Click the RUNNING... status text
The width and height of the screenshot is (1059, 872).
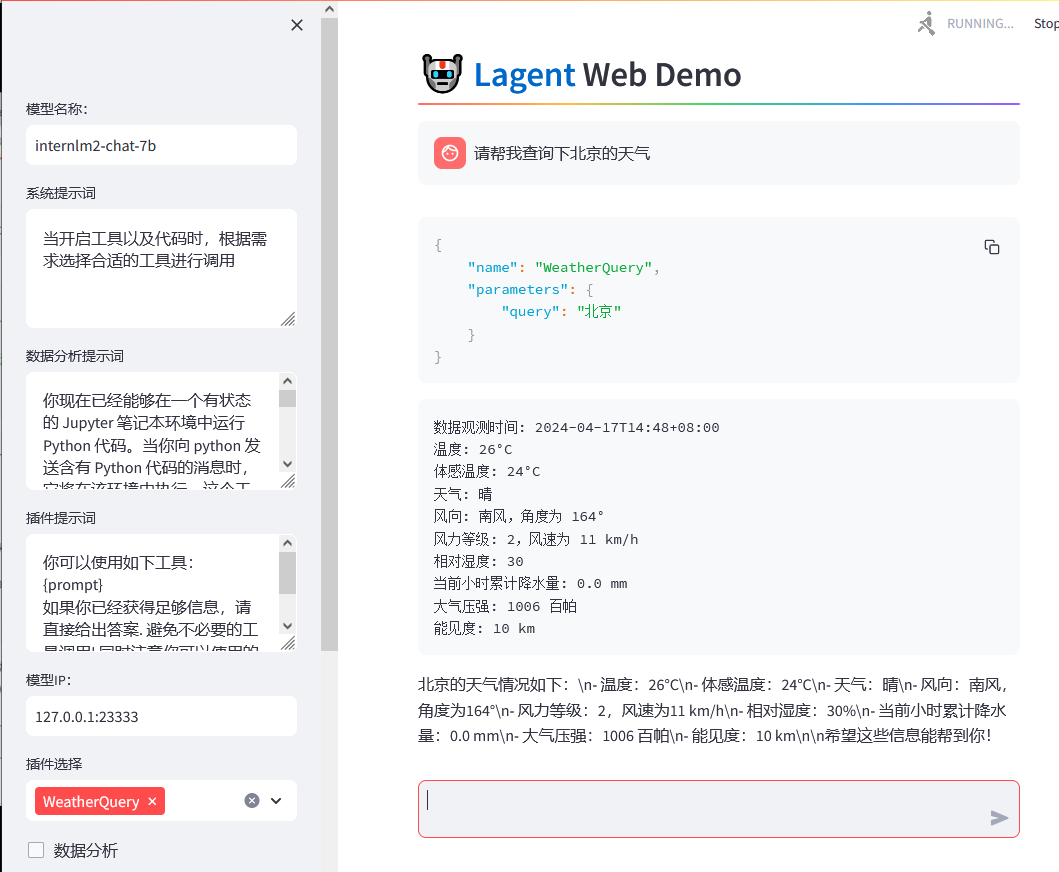[x=980, y=24]
